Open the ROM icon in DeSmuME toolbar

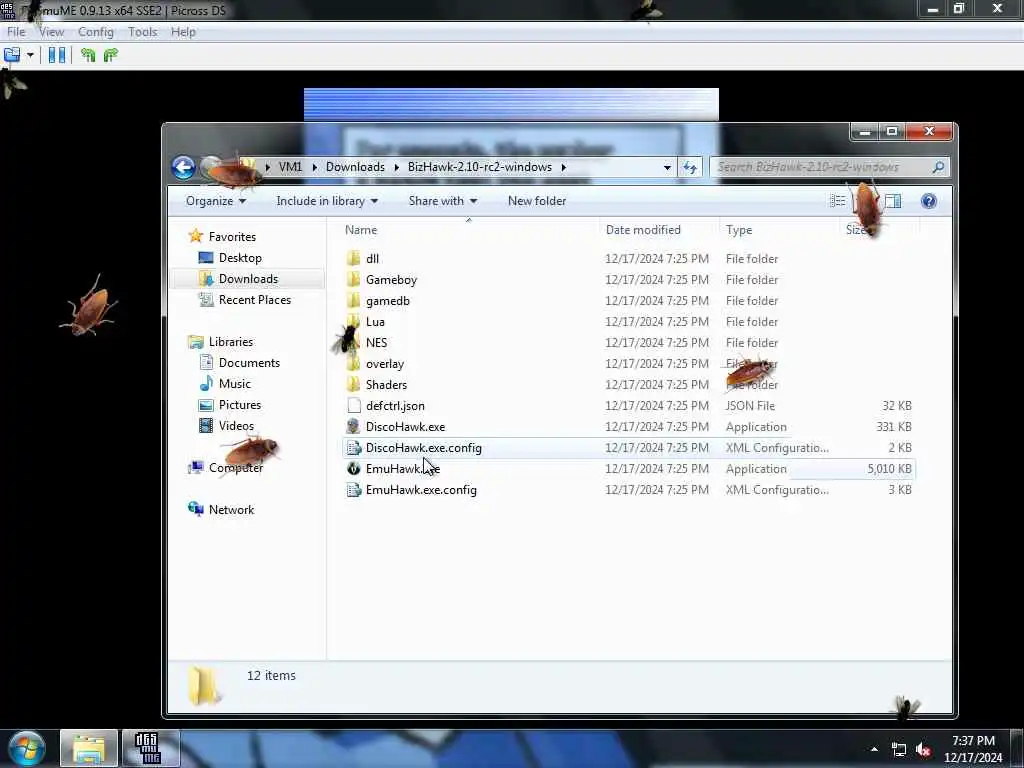[12, 56]
